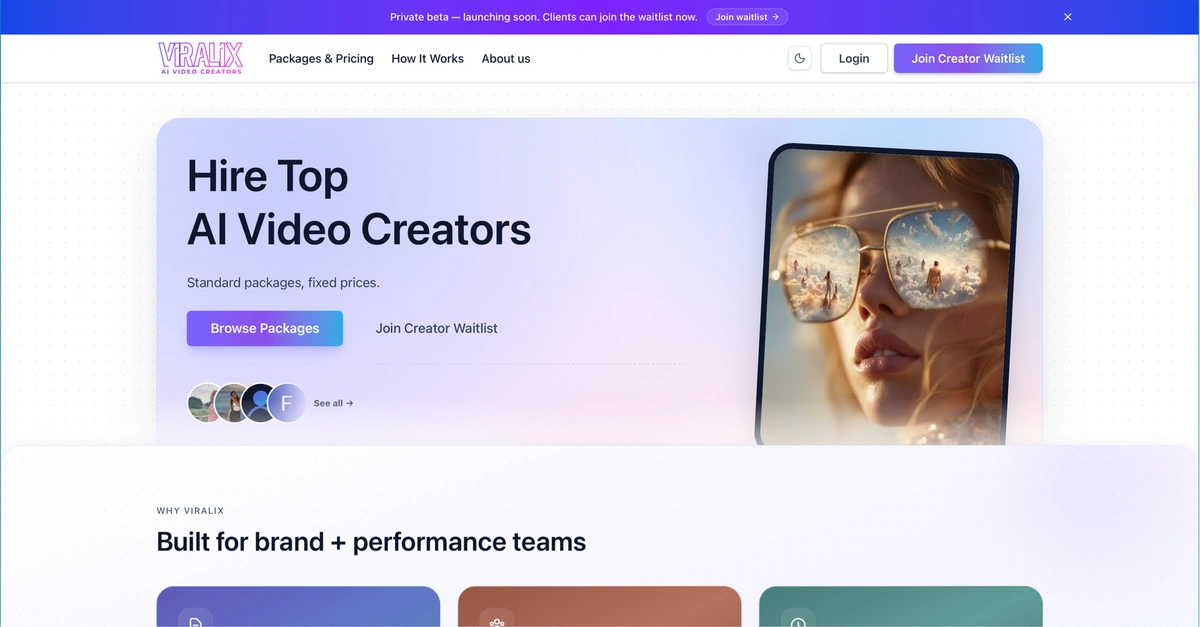Click the blue user avatar icon
The width and height of the screenshot is (1200, 627).
pyautogui.click(x=259, y=402)
